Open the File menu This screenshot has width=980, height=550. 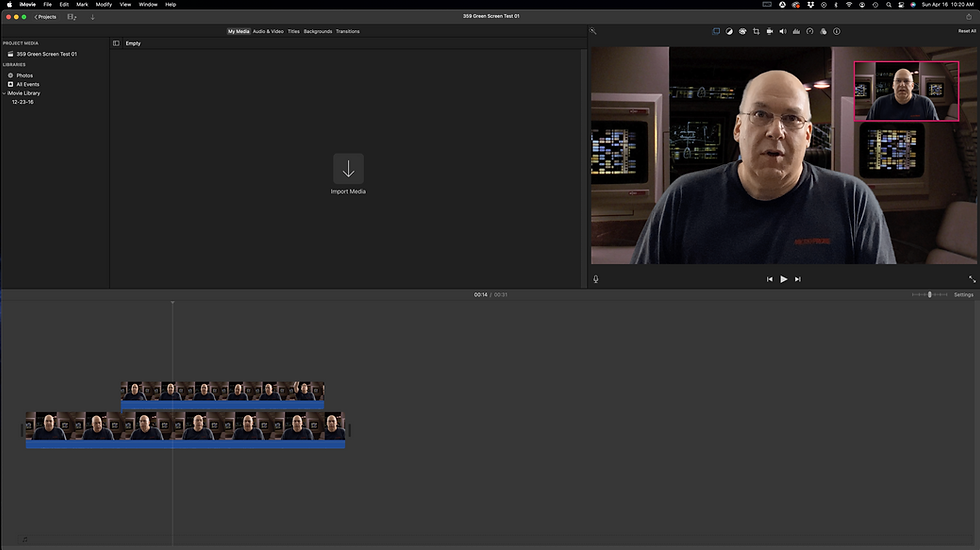(48, 4)
